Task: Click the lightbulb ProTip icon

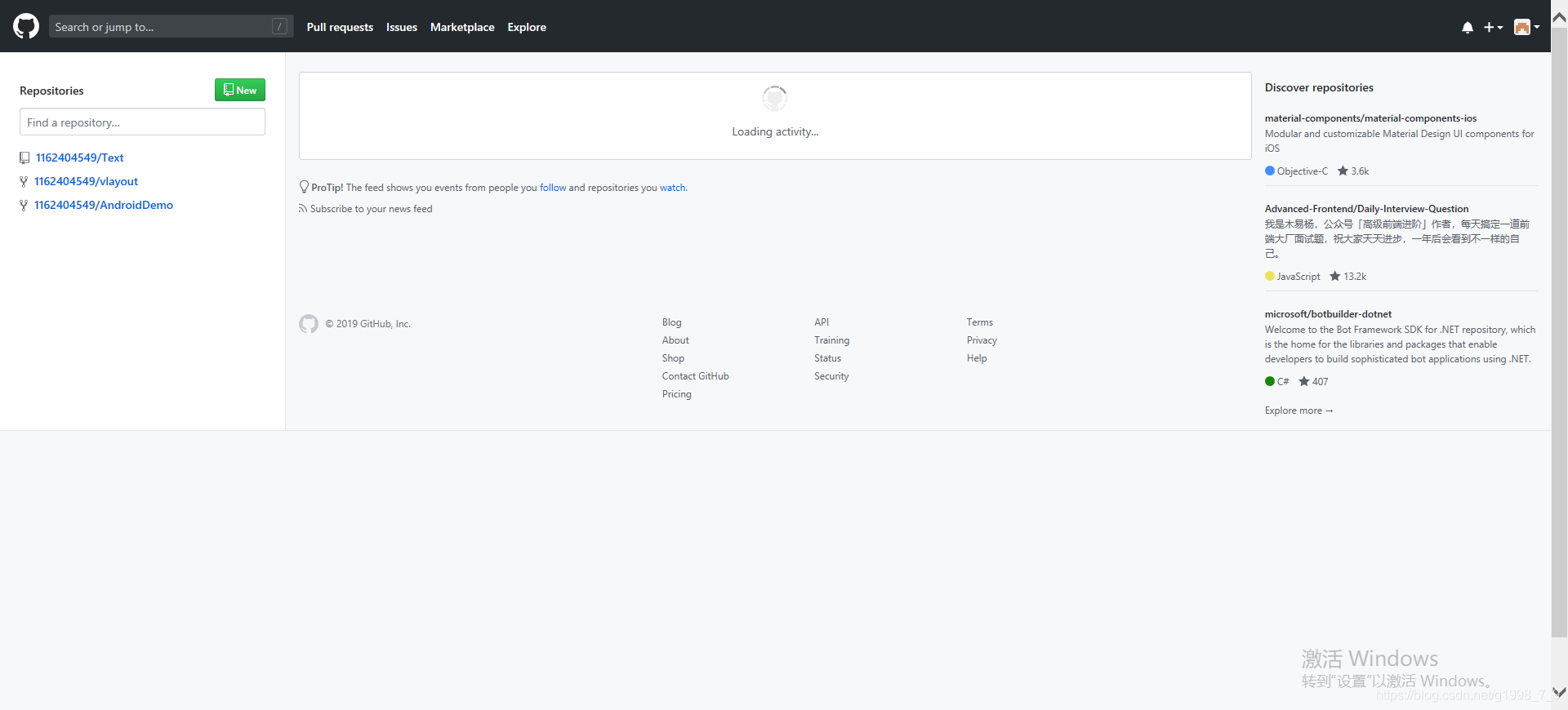Action: pyautogui.click(x=304, y=187)
